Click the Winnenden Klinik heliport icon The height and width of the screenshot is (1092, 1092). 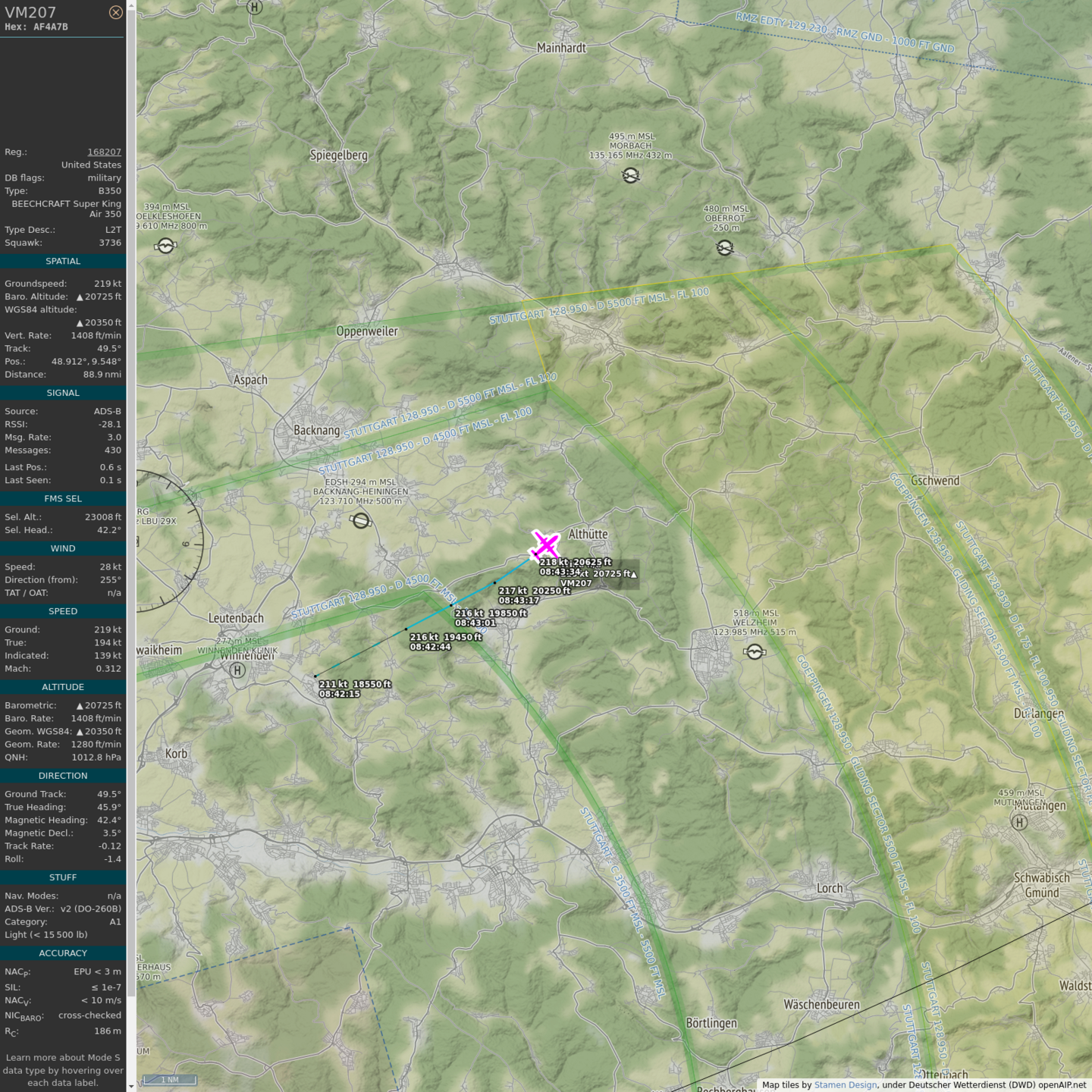[238, 670]
